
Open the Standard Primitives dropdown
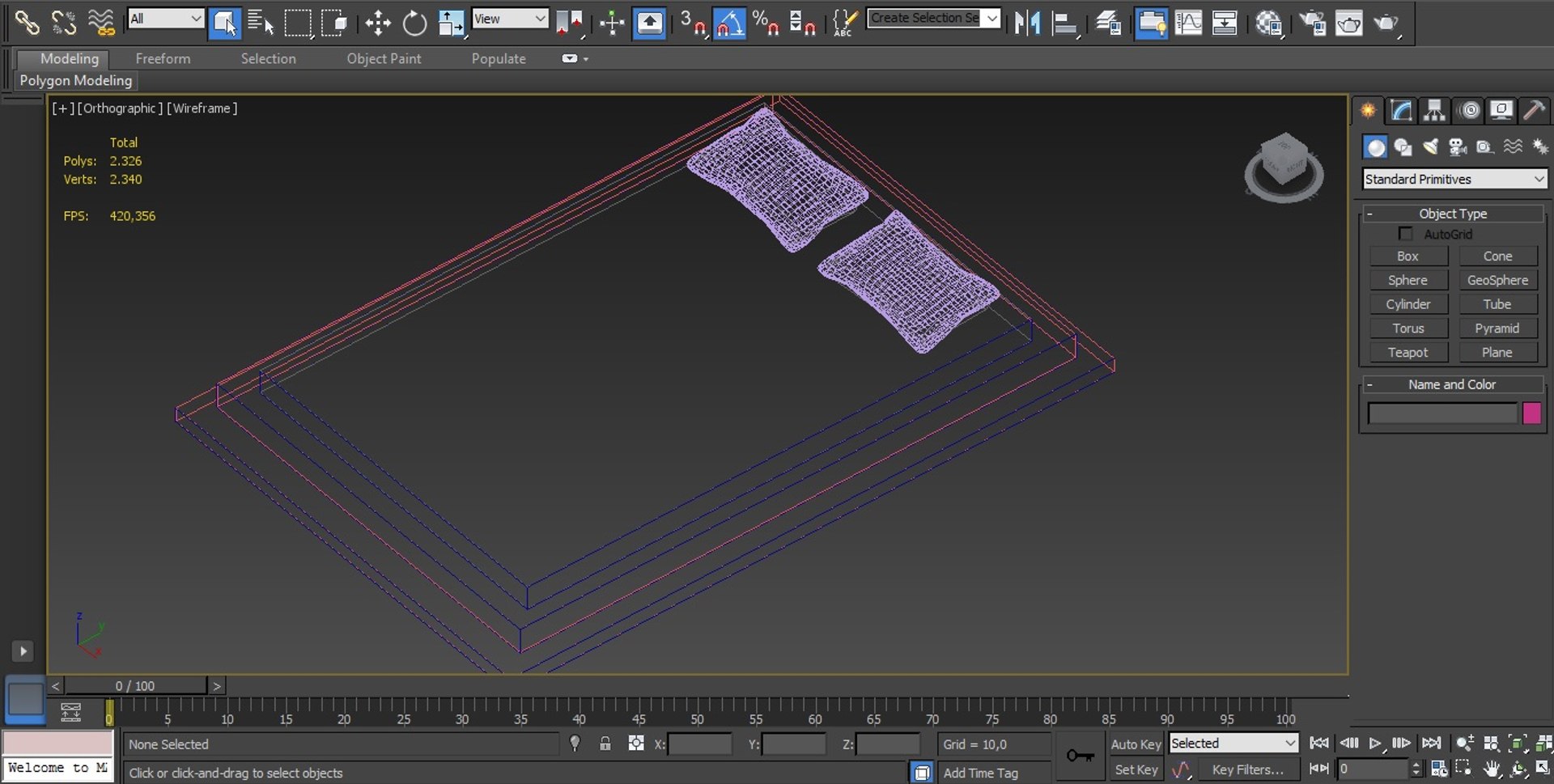point(1454,179)
